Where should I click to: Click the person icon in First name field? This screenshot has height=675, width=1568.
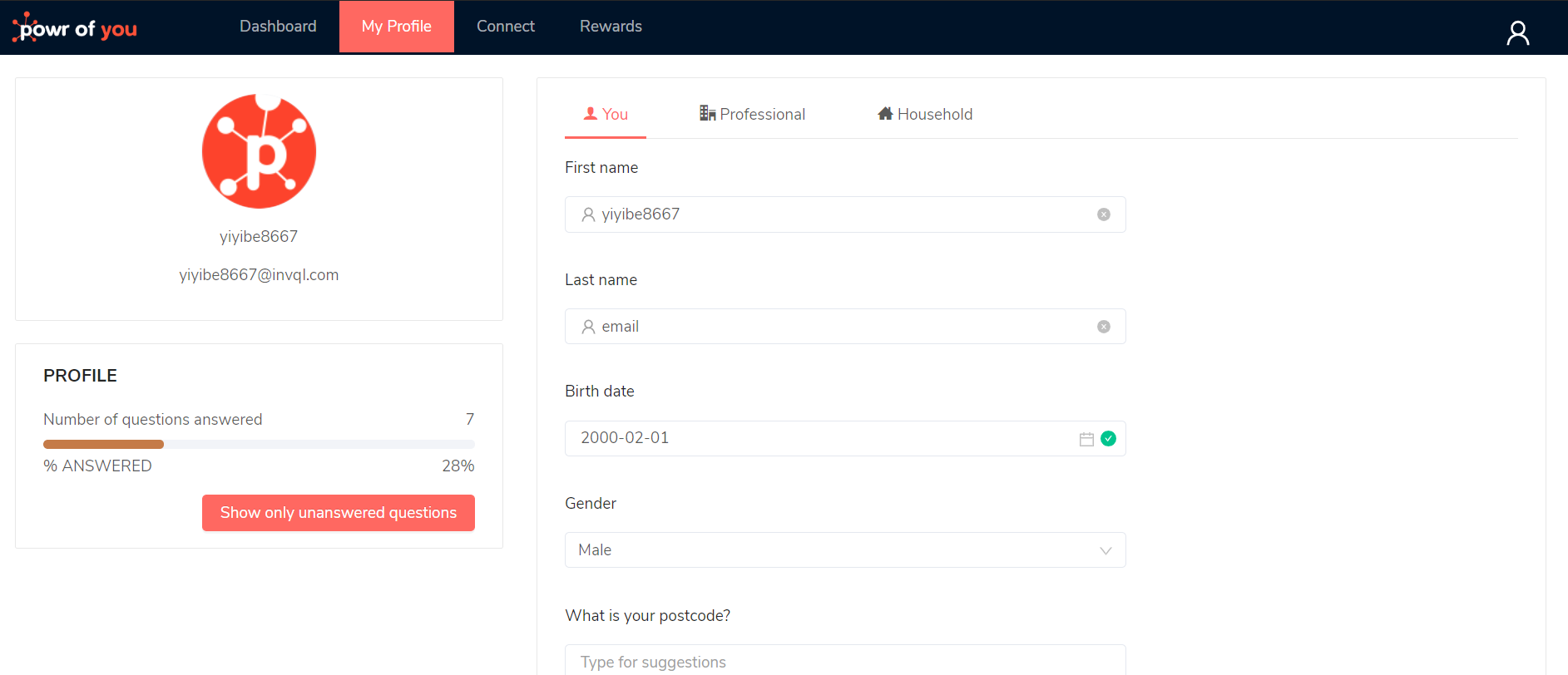click(x=588, y=214)
